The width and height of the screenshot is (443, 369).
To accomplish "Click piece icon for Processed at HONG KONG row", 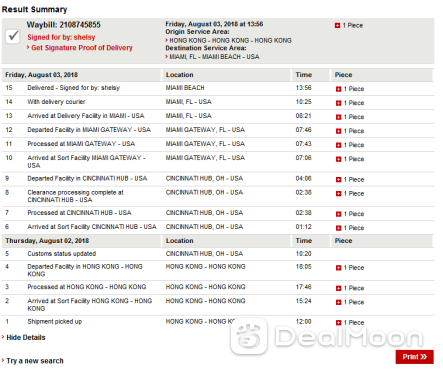I will pos(338,288).
